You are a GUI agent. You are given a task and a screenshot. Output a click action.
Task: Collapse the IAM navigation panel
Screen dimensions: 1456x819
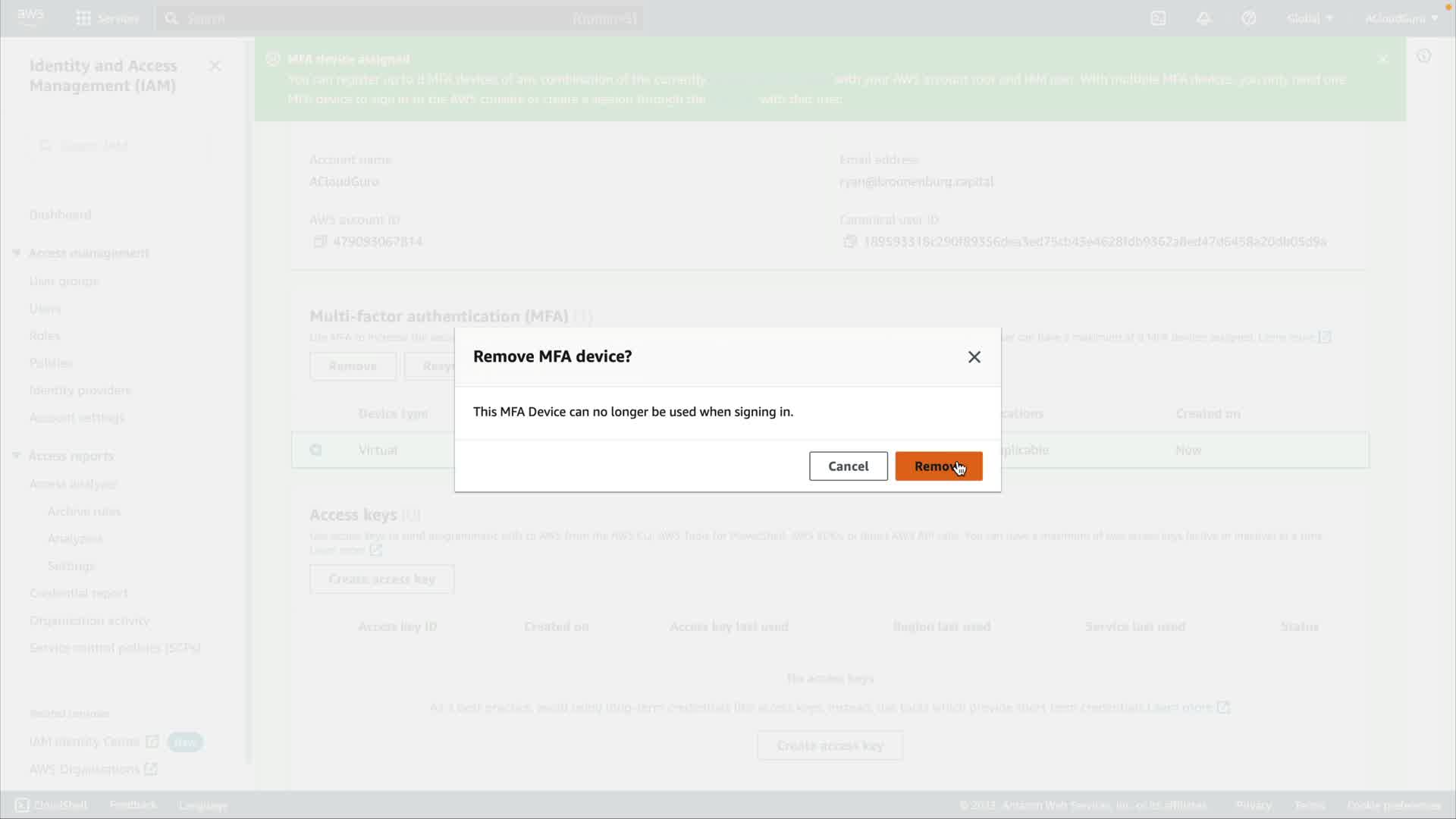point(215,66)
